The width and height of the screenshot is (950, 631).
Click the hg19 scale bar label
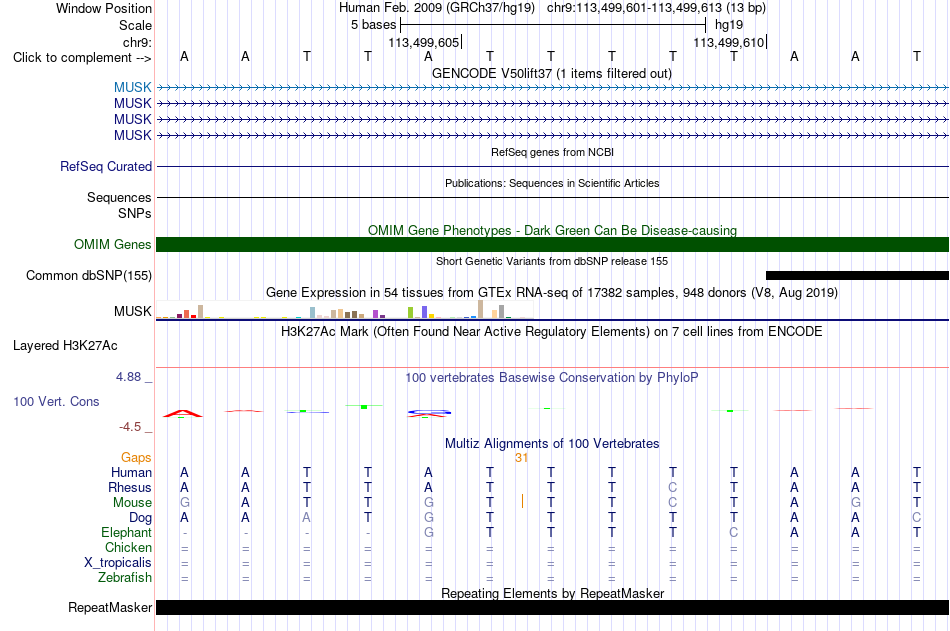(729, 25)
